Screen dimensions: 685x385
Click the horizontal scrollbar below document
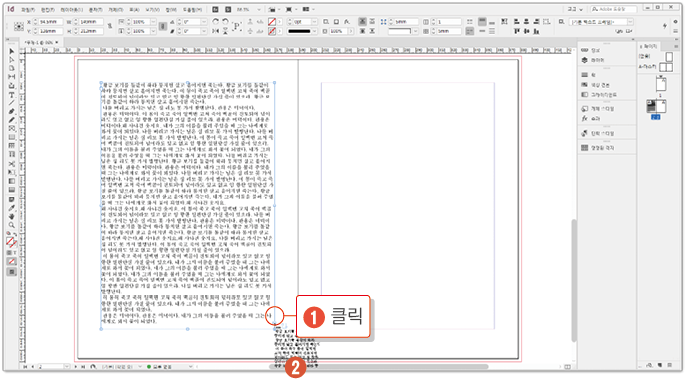378,367
